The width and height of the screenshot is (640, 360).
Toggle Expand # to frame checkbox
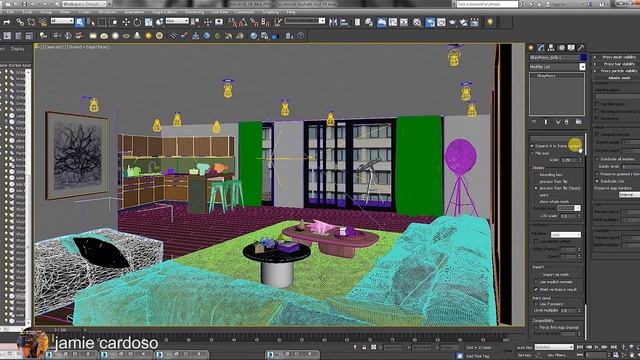point(532,146)
